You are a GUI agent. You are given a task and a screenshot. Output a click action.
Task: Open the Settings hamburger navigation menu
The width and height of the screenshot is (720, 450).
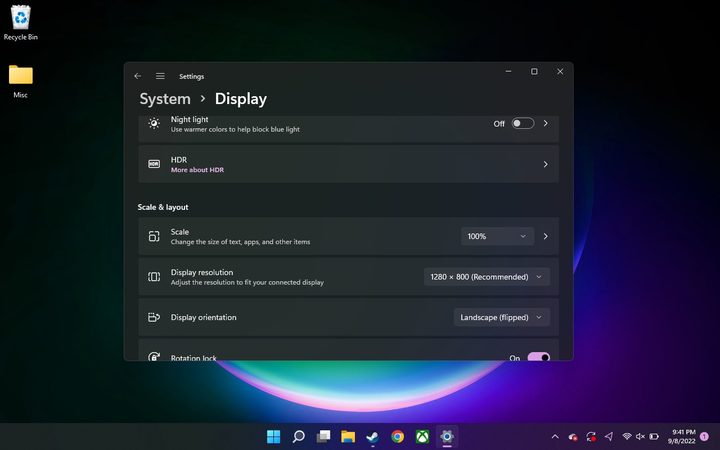(160, 76)
